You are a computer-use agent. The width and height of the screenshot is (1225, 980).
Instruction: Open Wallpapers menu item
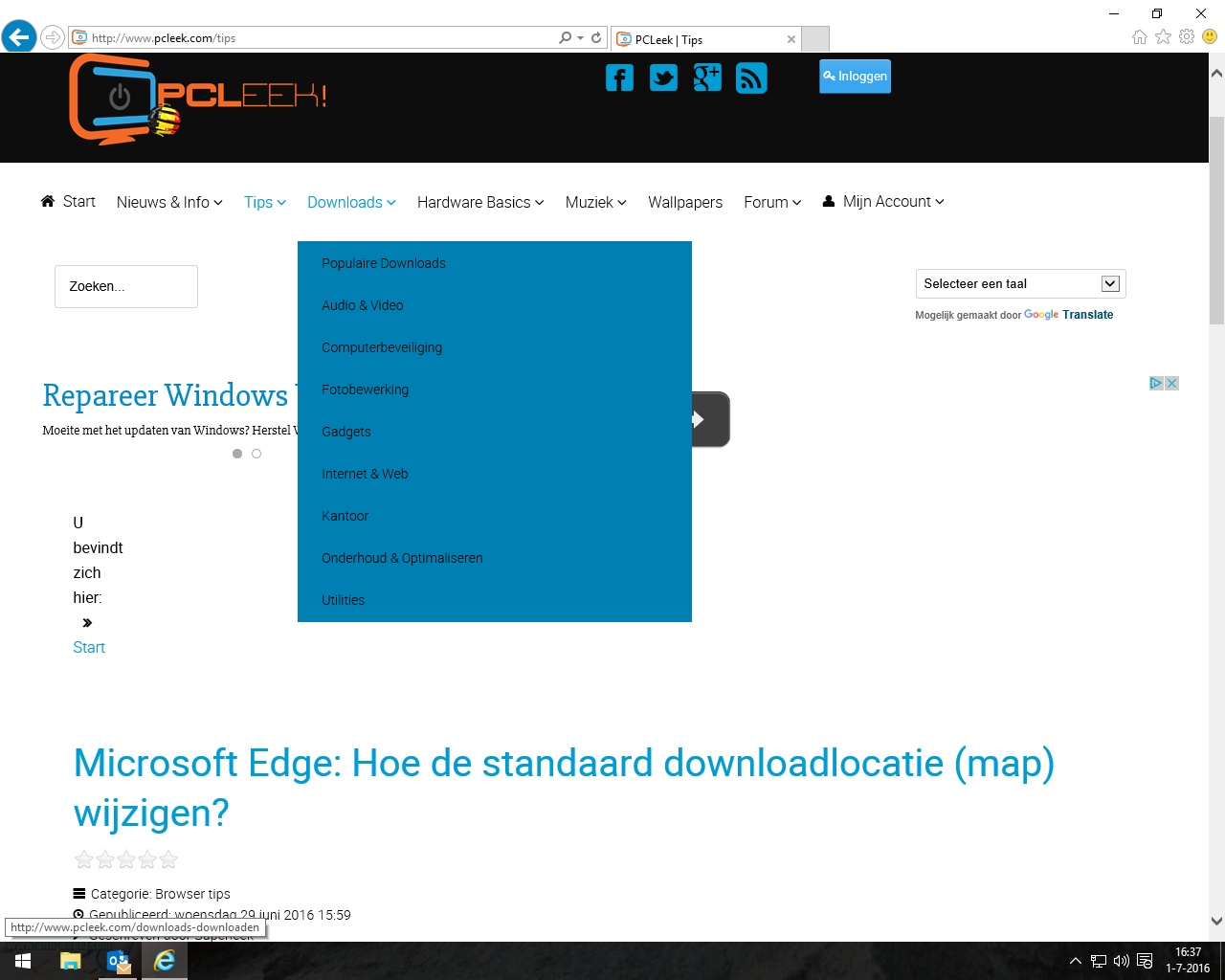click(685, 202)
